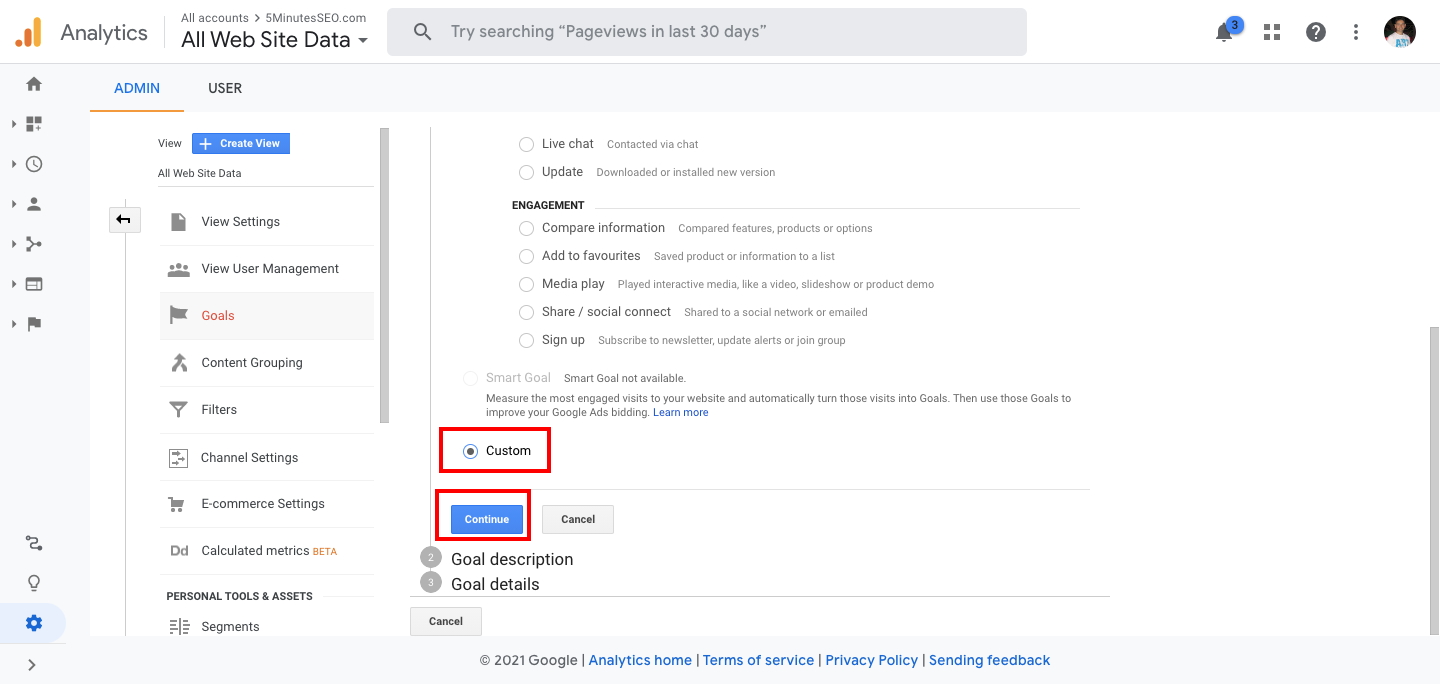1440x684 pixels.
Task: Open the Admin gear icon in sidebar
Action: coord(34,623)
